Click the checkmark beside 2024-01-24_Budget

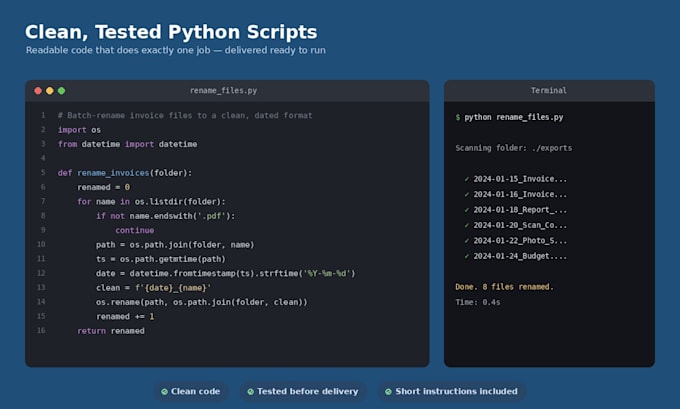click(x=467, y=256)
